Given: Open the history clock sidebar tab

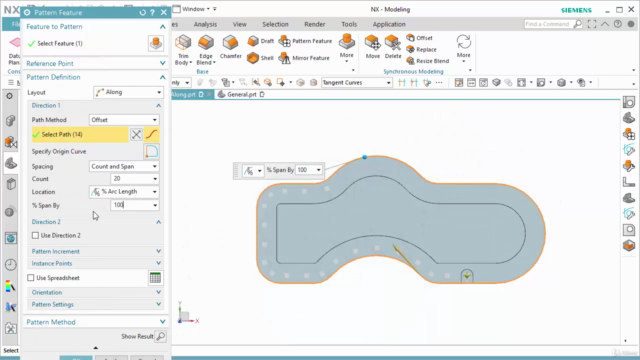Looking at the screenshot, I should coord(11,265).
